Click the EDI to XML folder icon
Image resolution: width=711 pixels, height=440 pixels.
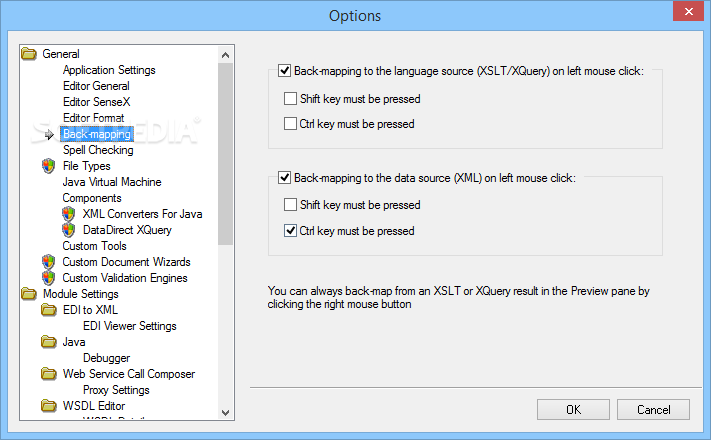point(49,310)
